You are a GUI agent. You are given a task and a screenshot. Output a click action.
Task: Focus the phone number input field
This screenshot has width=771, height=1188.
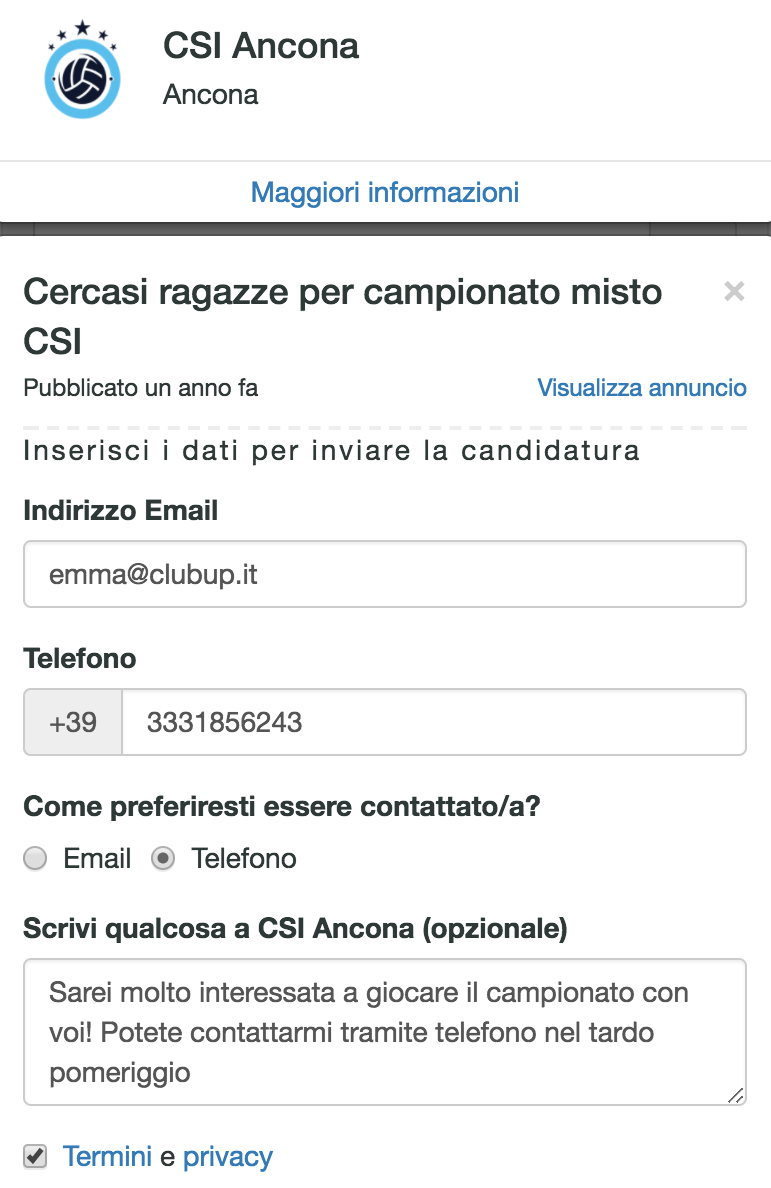(x=433, y=722)
